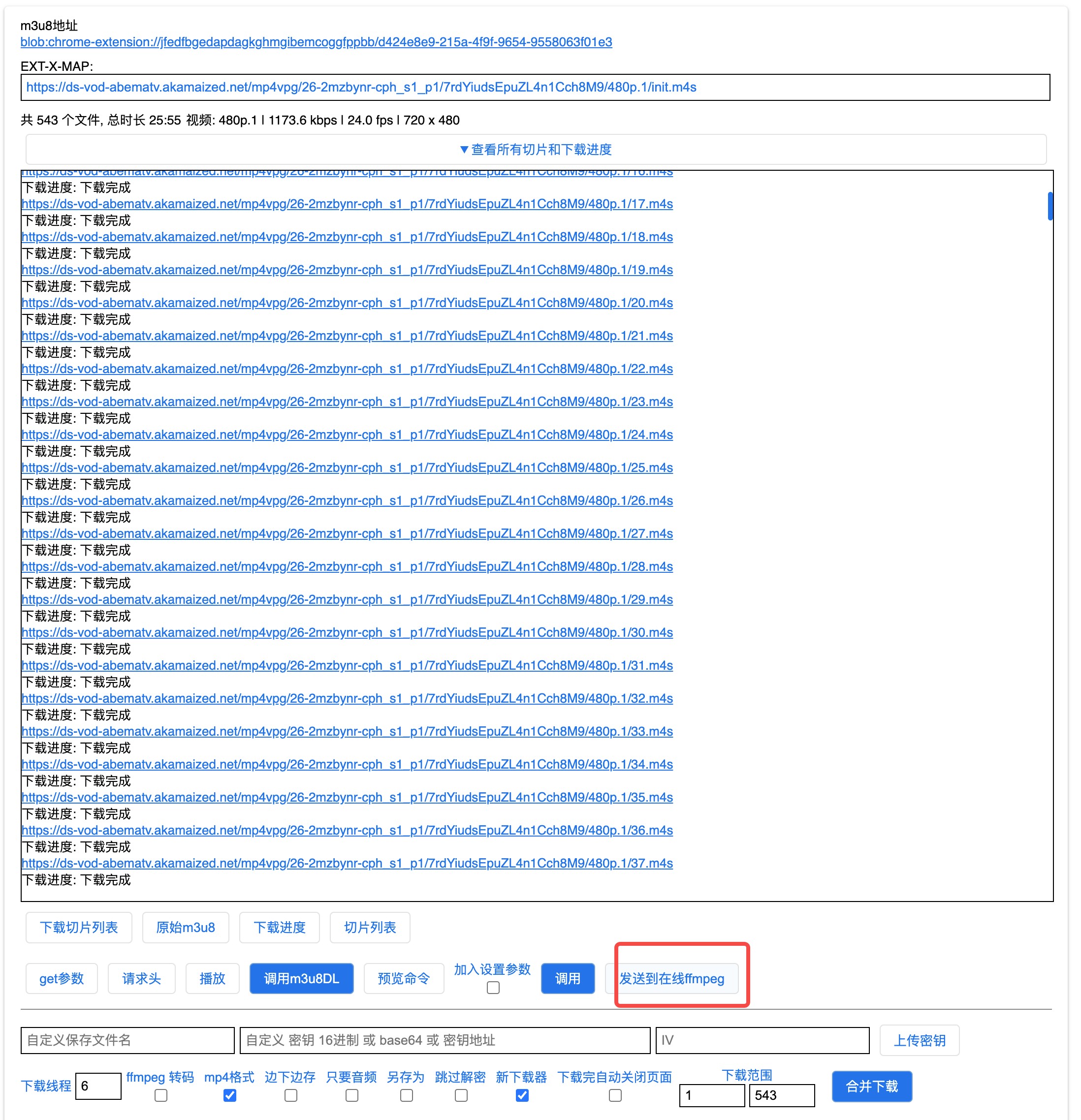Click the 调用m3u8DL button
Viewport: 1081px width, 1120px height.
[x=302, y=979]
